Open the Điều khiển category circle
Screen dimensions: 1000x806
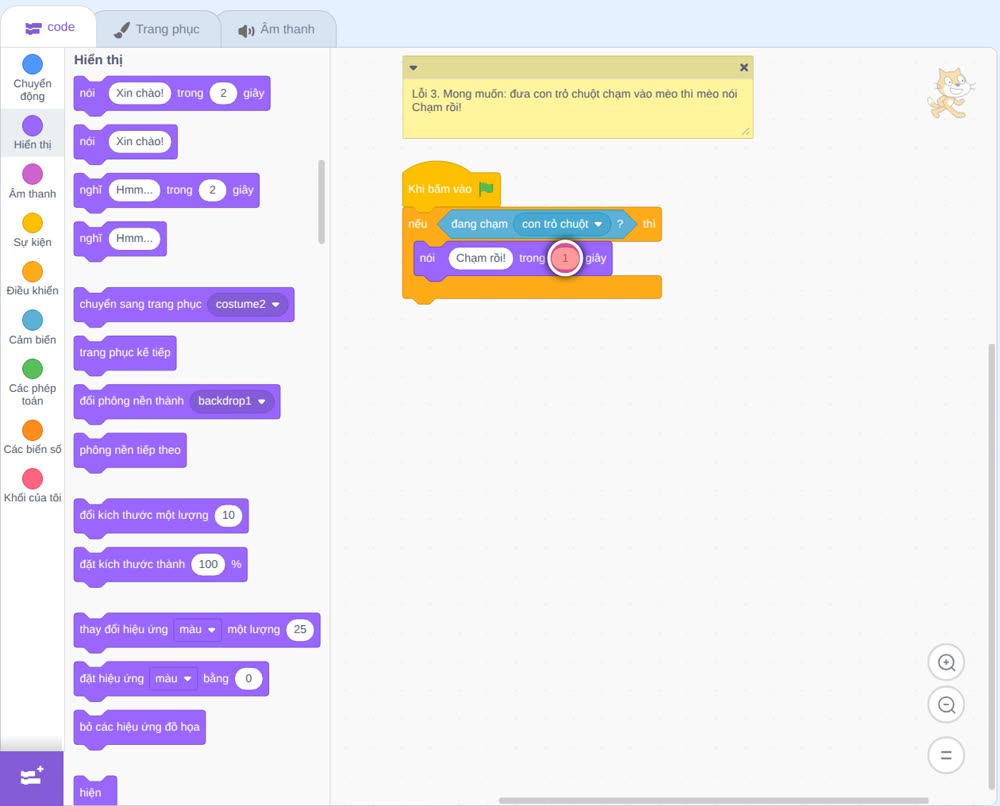tap(33, 272)
